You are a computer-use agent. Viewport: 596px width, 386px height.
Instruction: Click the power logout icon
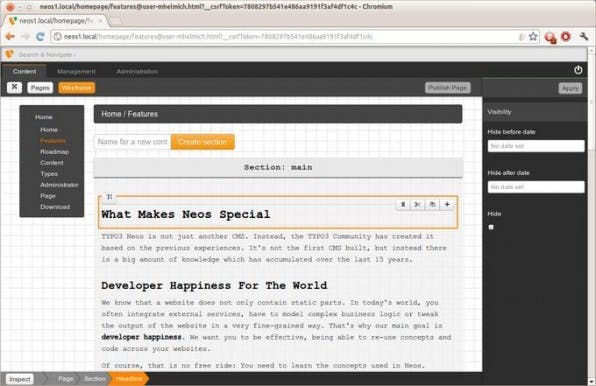pos(578,70)
